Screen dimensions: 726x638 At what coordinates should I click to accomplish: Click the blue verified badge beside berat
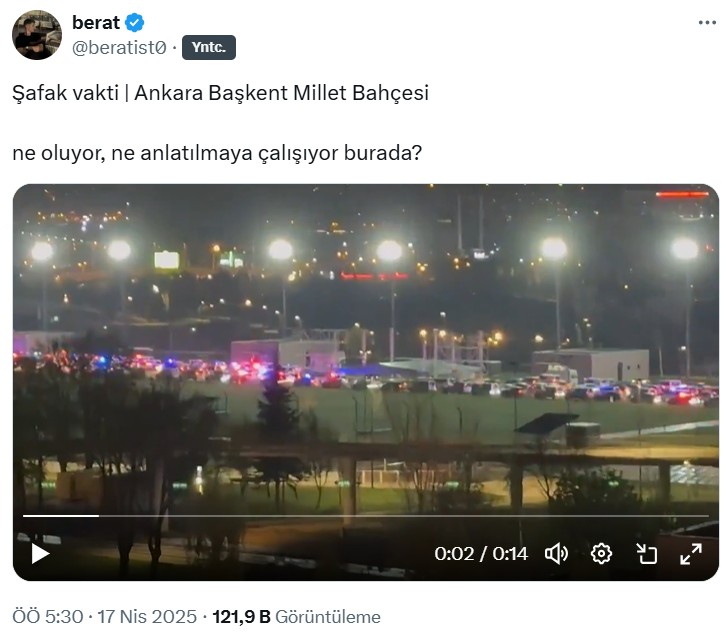[134, 22]
